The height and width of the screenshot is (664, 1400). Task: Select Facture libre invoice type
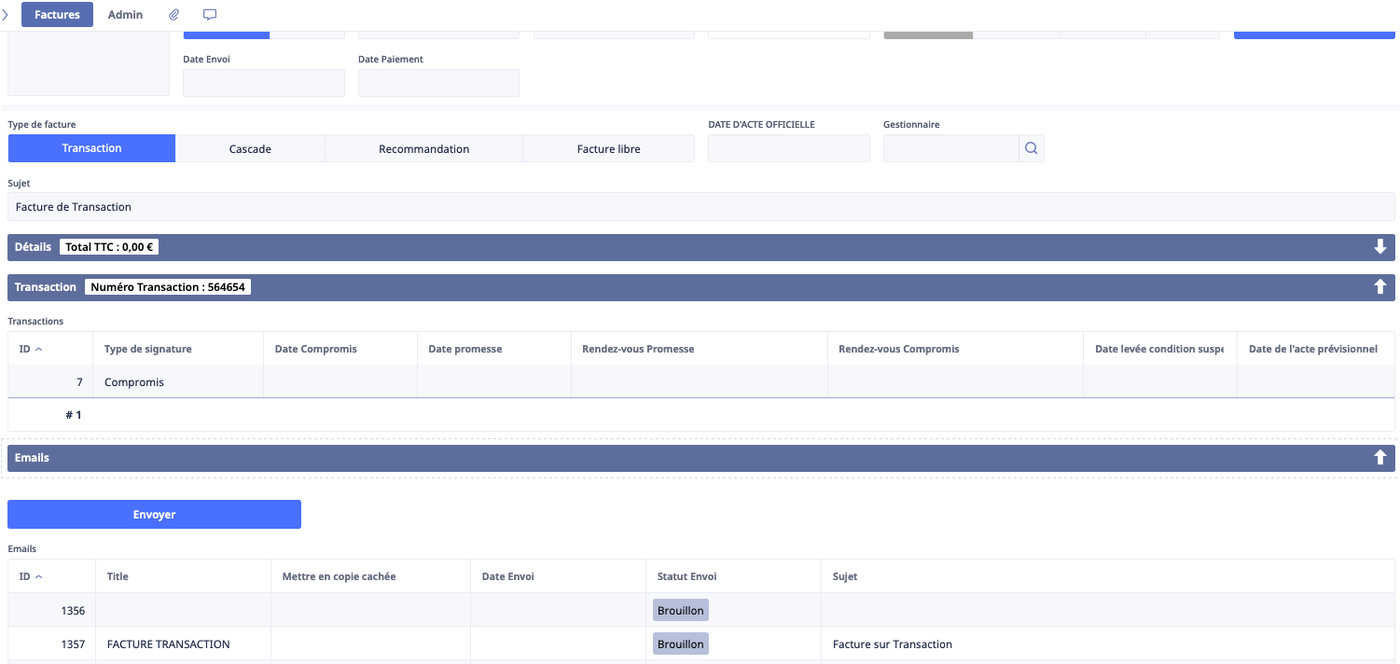pos(608,149)
